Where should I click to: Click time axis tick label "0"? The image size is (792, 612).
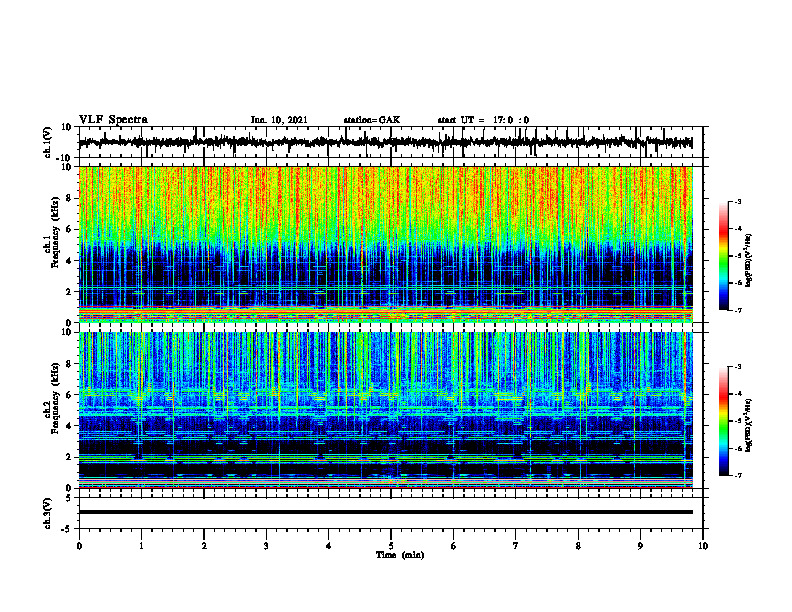coord(79,546)
